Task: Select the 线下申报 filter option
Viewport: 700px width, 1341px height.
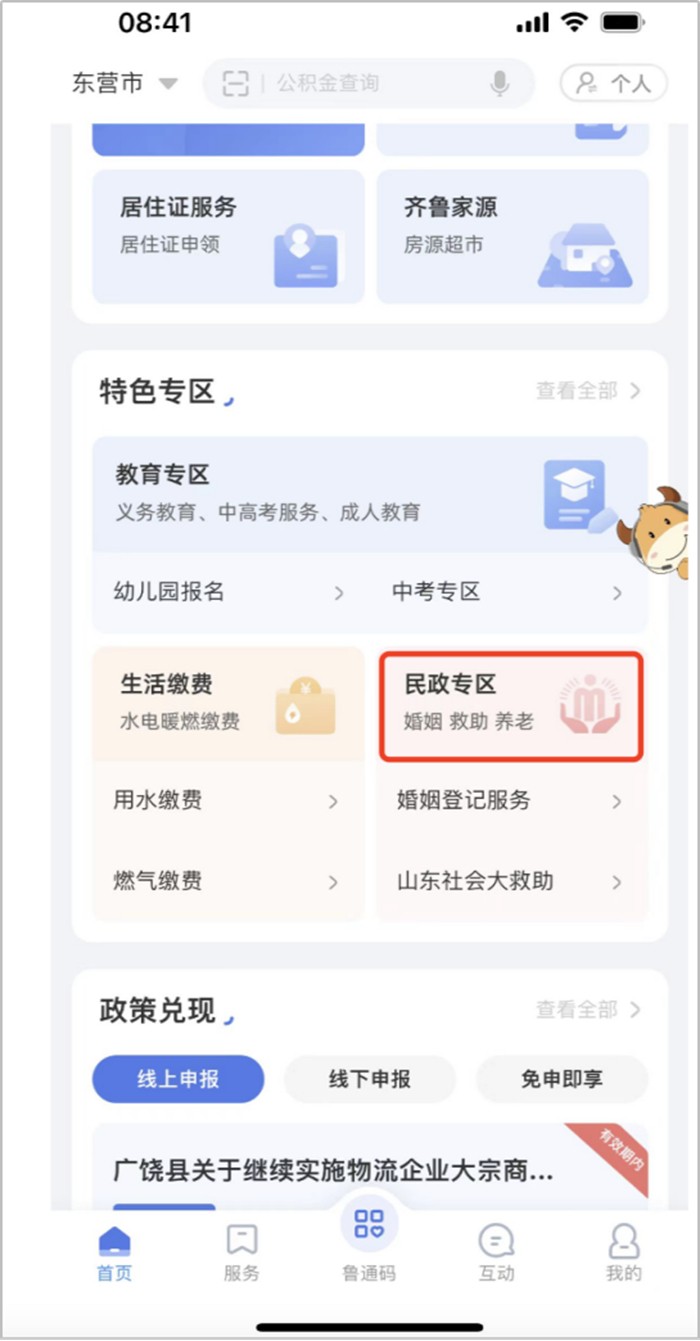Action: [x=369, y=1079]
